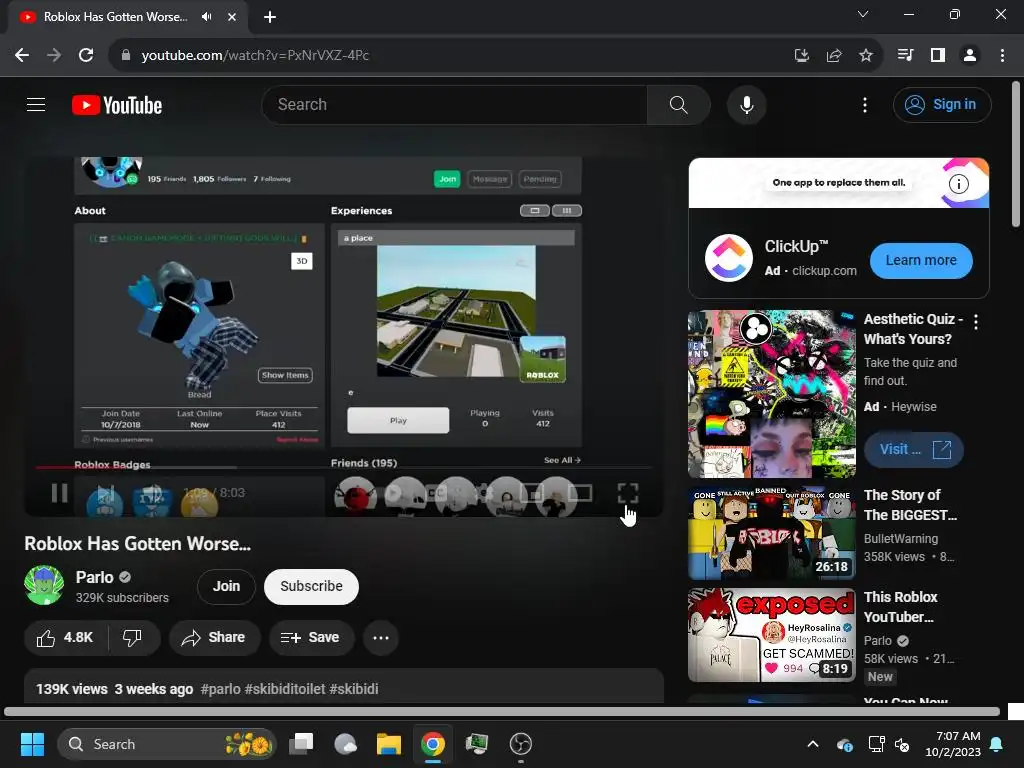Seek on the red video progress bar
The height and width of the screenshot is (768, 1024).
tap(344, 468)
